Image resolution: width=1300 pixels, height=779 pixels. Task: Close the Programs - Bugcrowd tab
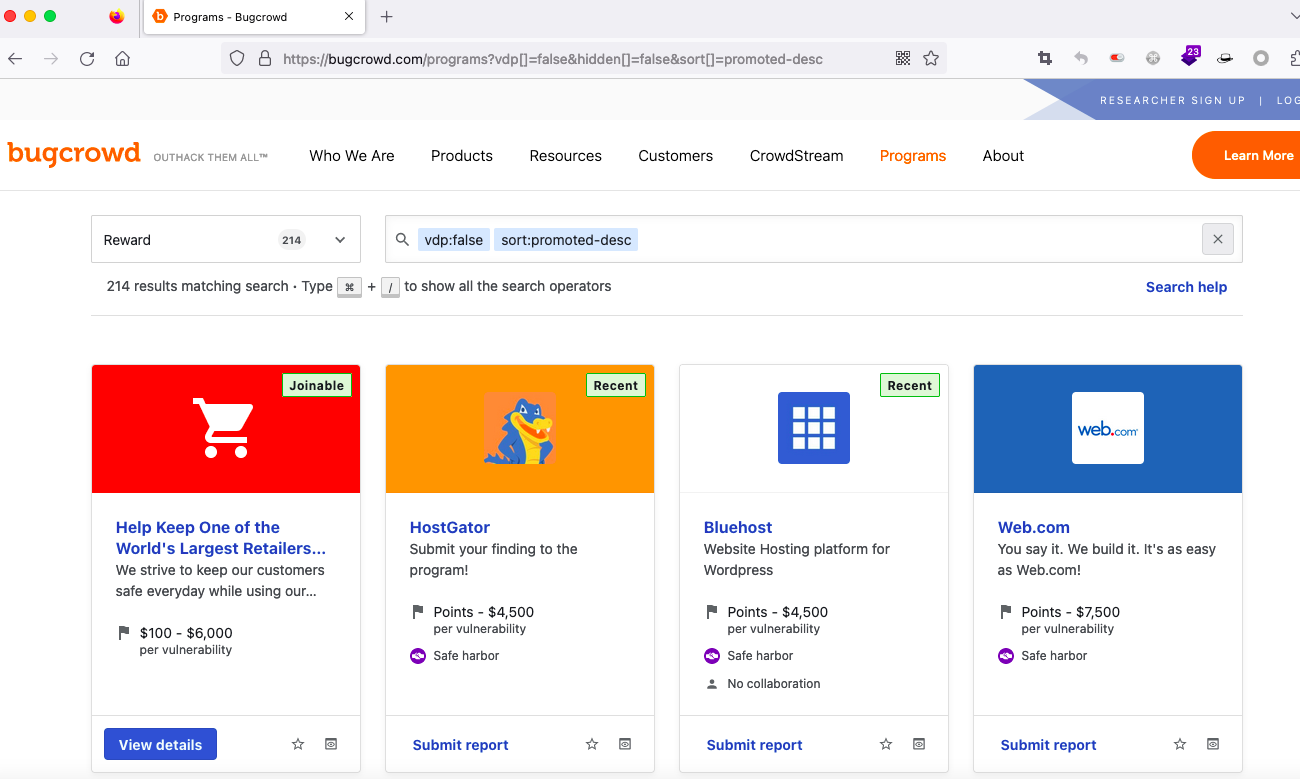tap(348, 16)
